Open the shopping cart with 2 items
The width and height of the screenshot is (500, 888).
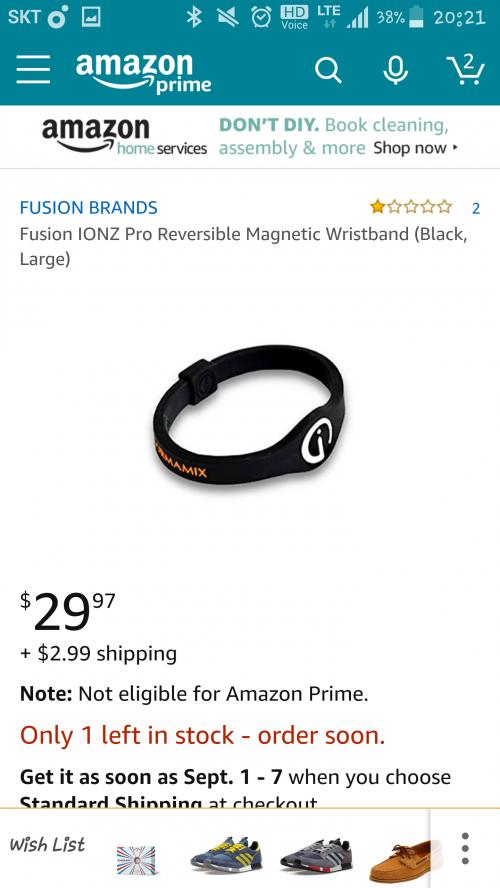pyautogui.click(x=465, y=70)
